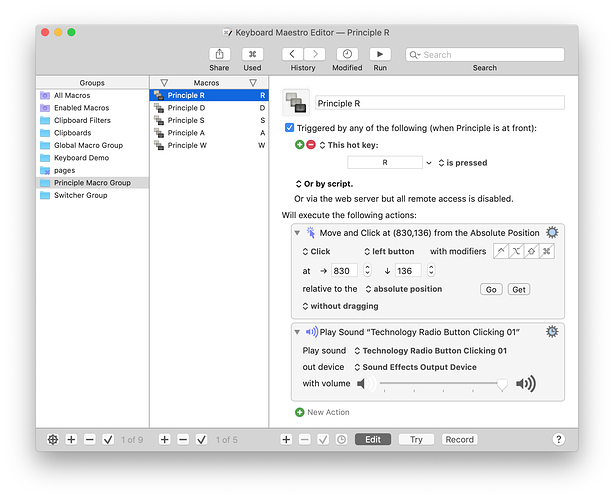Open the Click type popup
Screen dimensions: 615x500
click(316, 251)
